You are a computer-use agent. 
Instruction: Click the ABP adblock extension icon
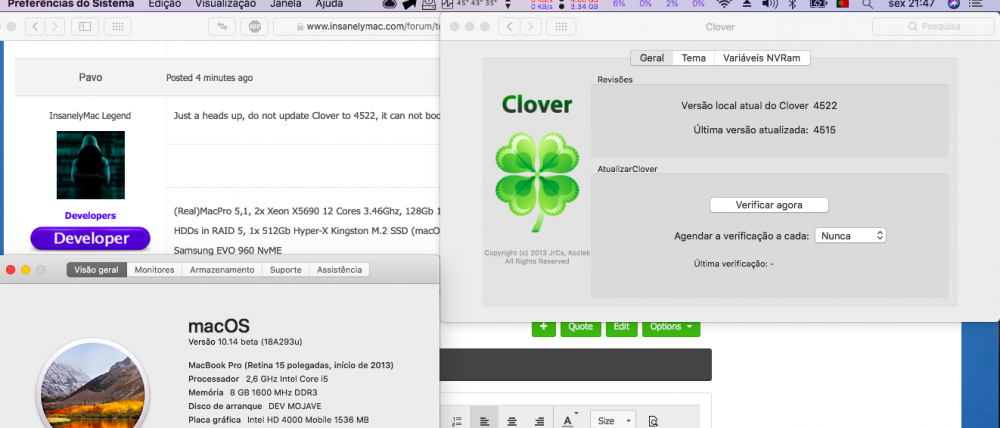(254, 27)
